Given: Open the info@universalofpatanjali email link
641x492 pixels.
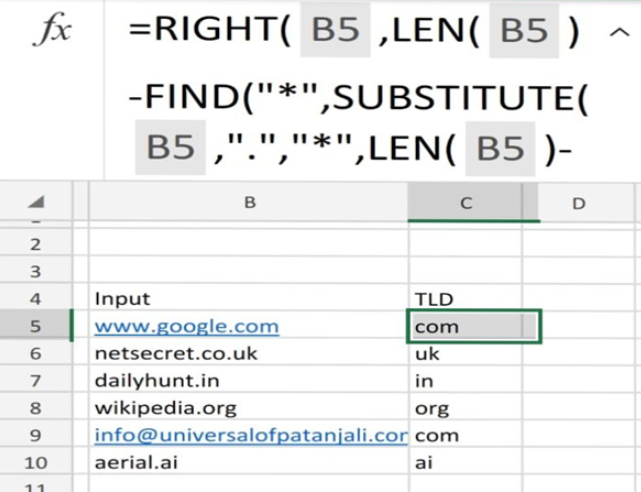Looking at the screenshot, I should point(251,436).
